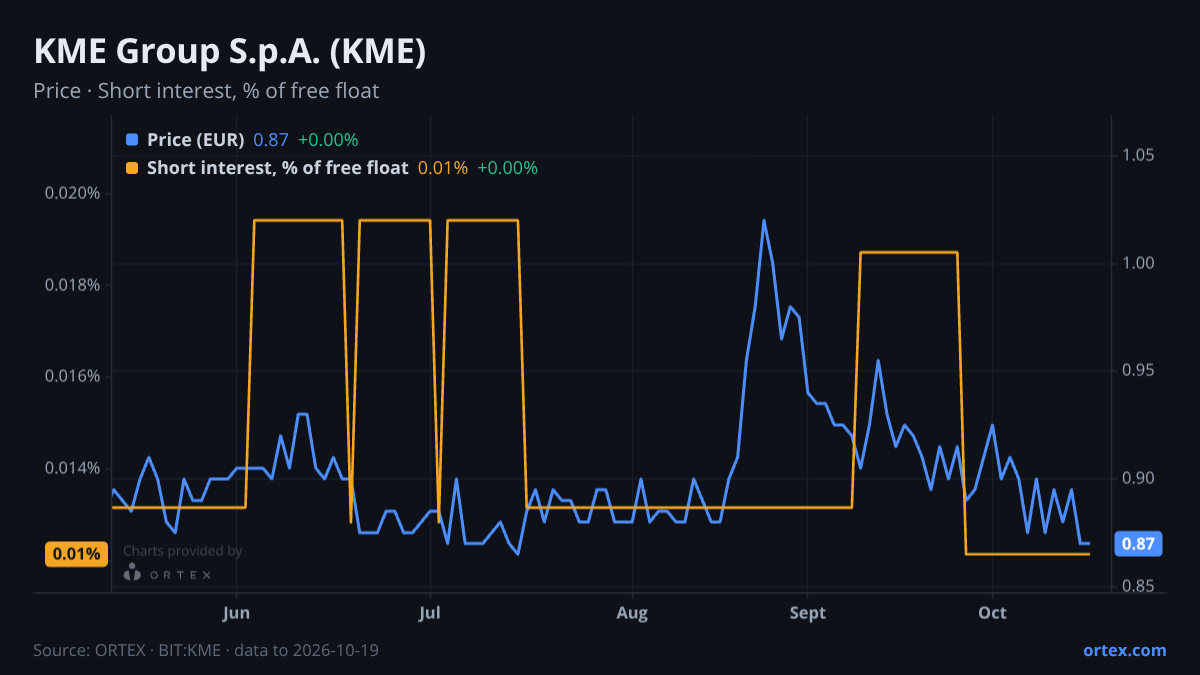Screen dimensions: 1200x675
Task: Click the blue 0.87 value in the legend
Action: point(271,139)
